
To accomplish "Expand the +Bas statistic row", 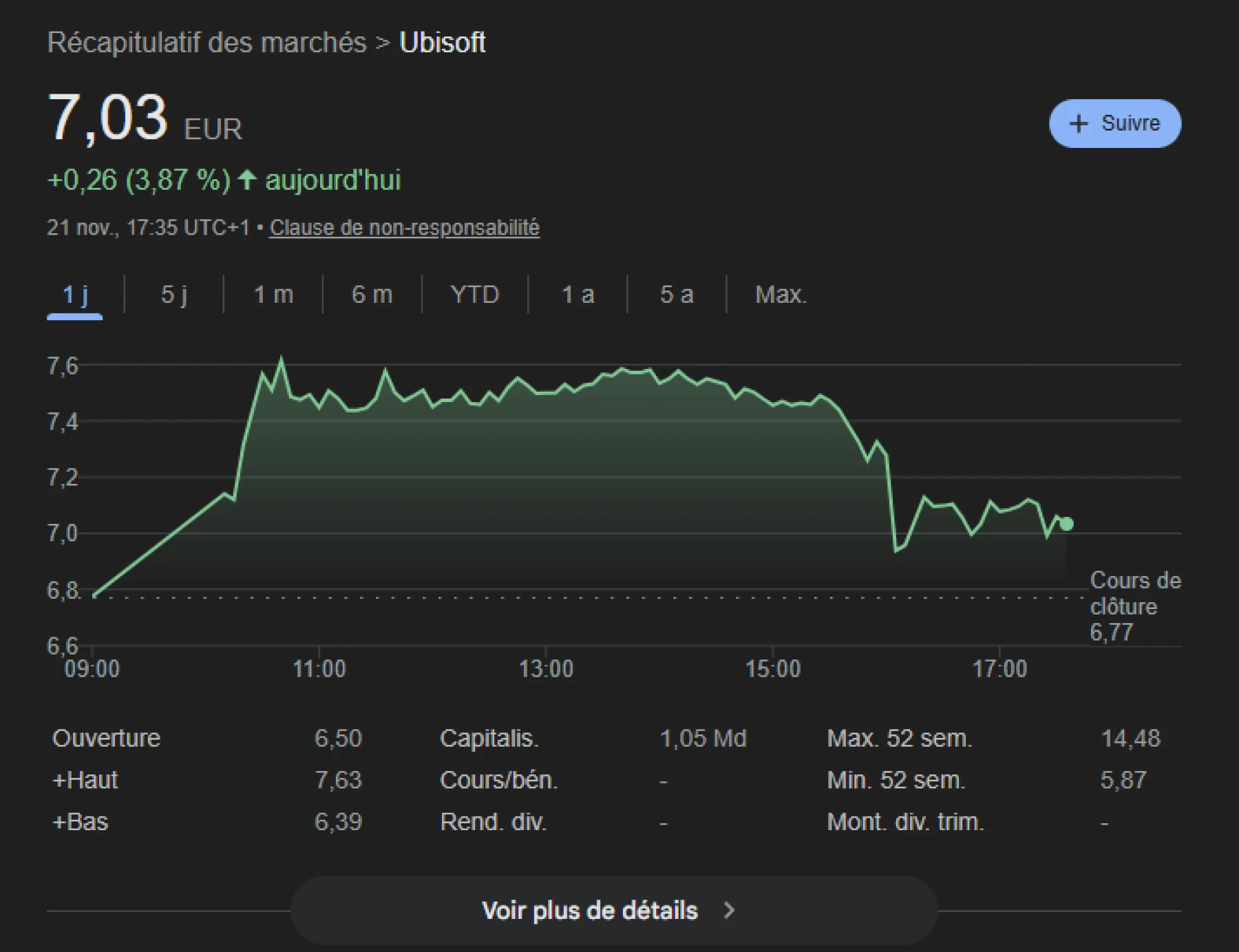I will [x=80, y=821].
